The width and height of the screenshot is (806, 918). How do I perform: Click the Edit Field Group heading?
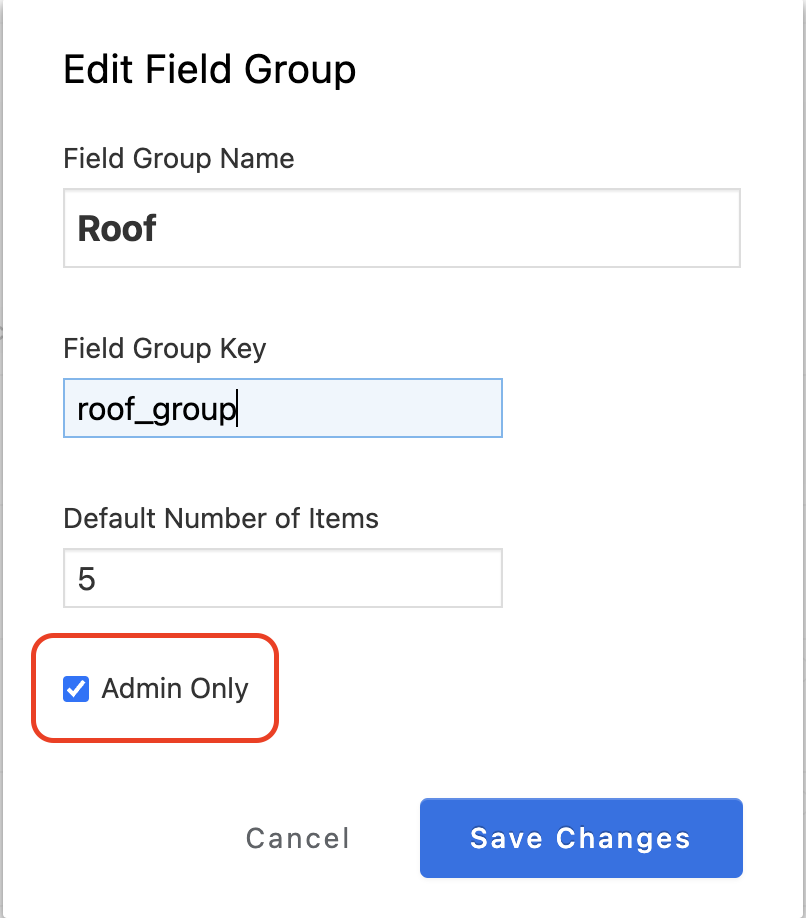coord(210,70)
